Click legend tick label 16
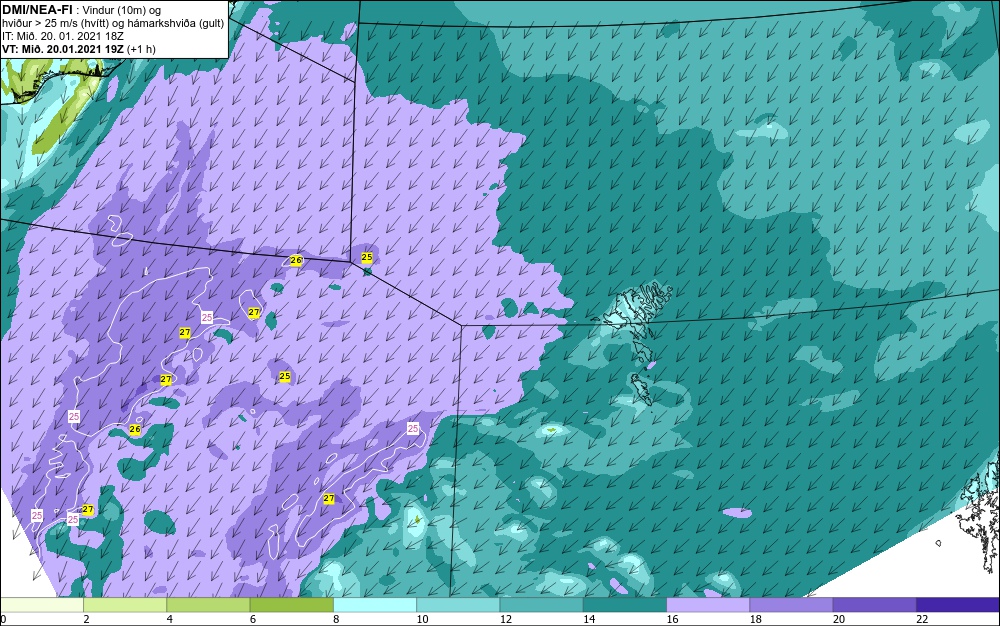Viewport: 1000px width, 626px height. coord(672,620)
